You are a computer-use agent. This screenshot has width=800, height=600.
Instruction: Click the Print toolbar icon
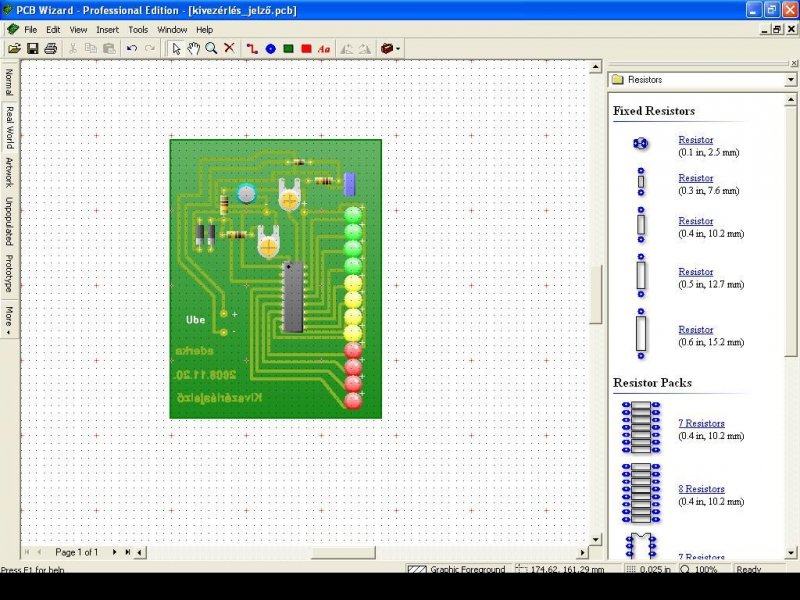pyautogui.click(x=51, y=49)
